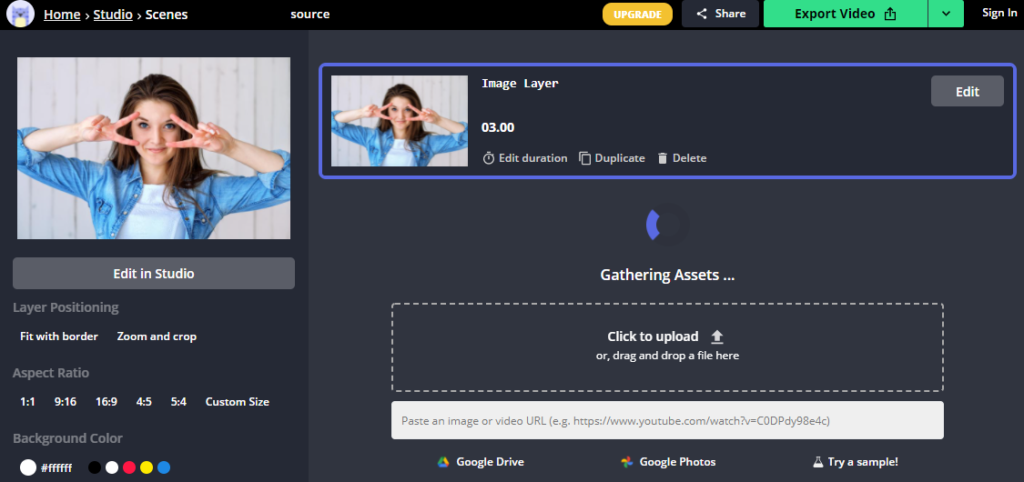Click the Scenes breadcrumb text

167,14
